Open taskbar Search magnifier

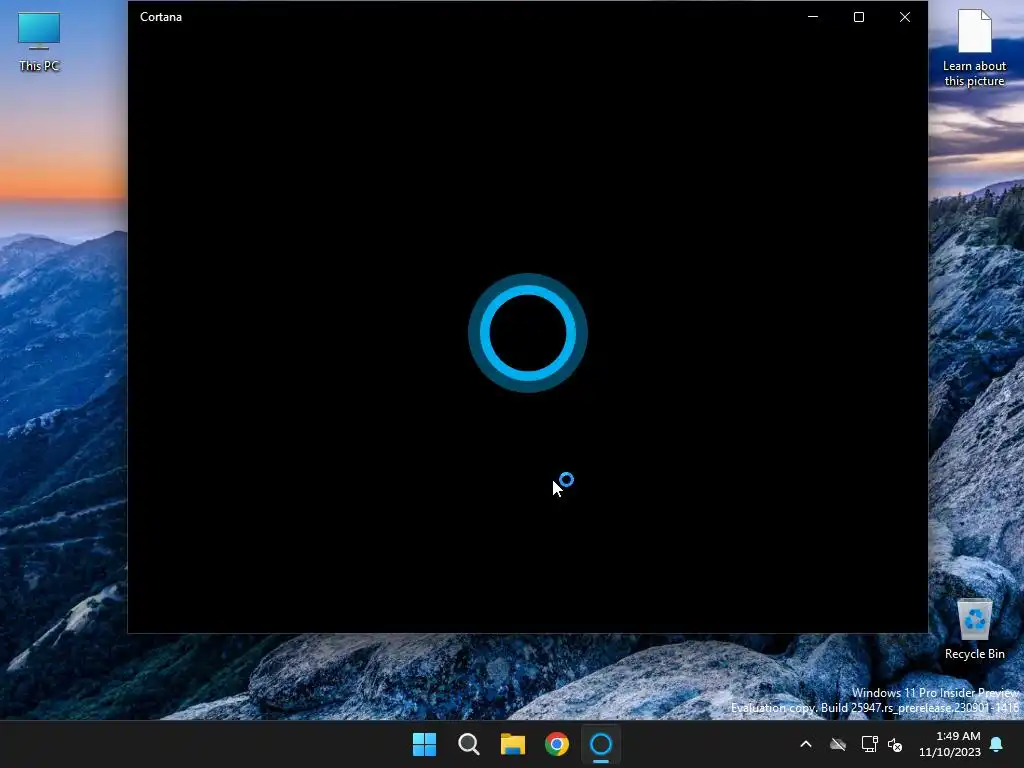[x=469, y=744]
